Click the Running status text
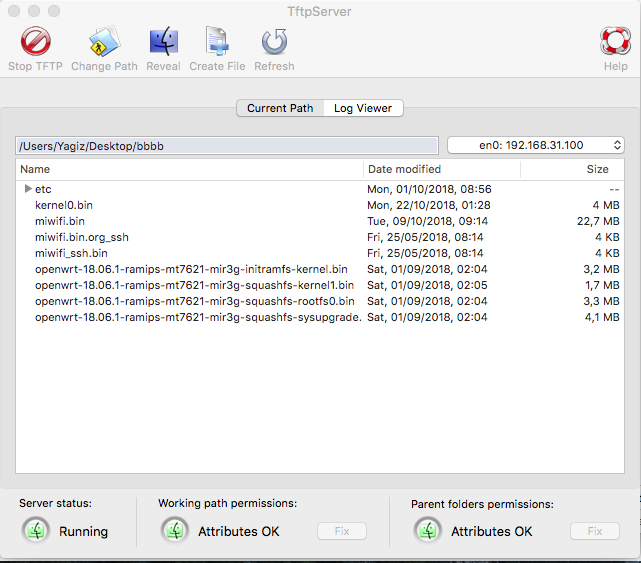641x563 pixels. tap(83, 531)
